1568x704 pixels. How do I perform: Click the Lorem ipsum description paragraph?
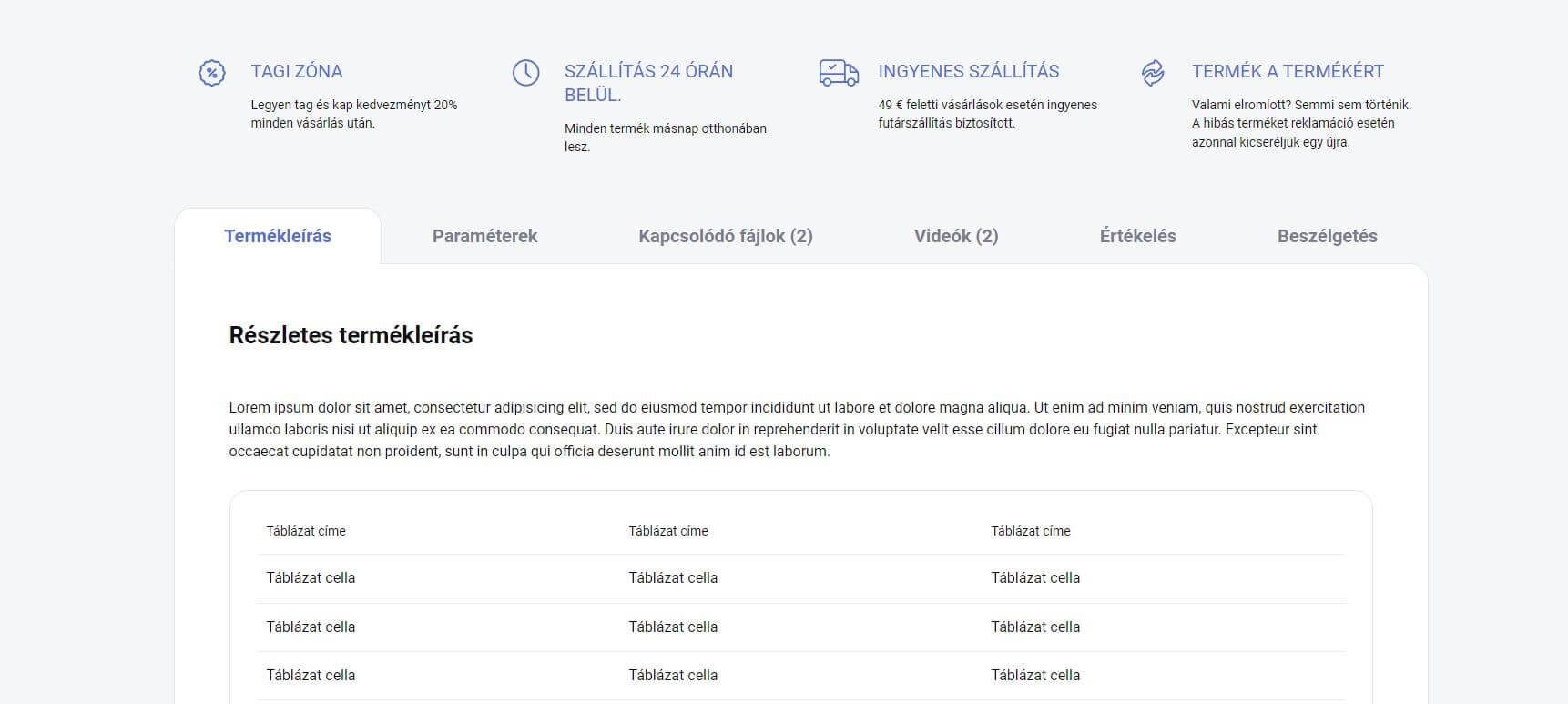[797, 429]
